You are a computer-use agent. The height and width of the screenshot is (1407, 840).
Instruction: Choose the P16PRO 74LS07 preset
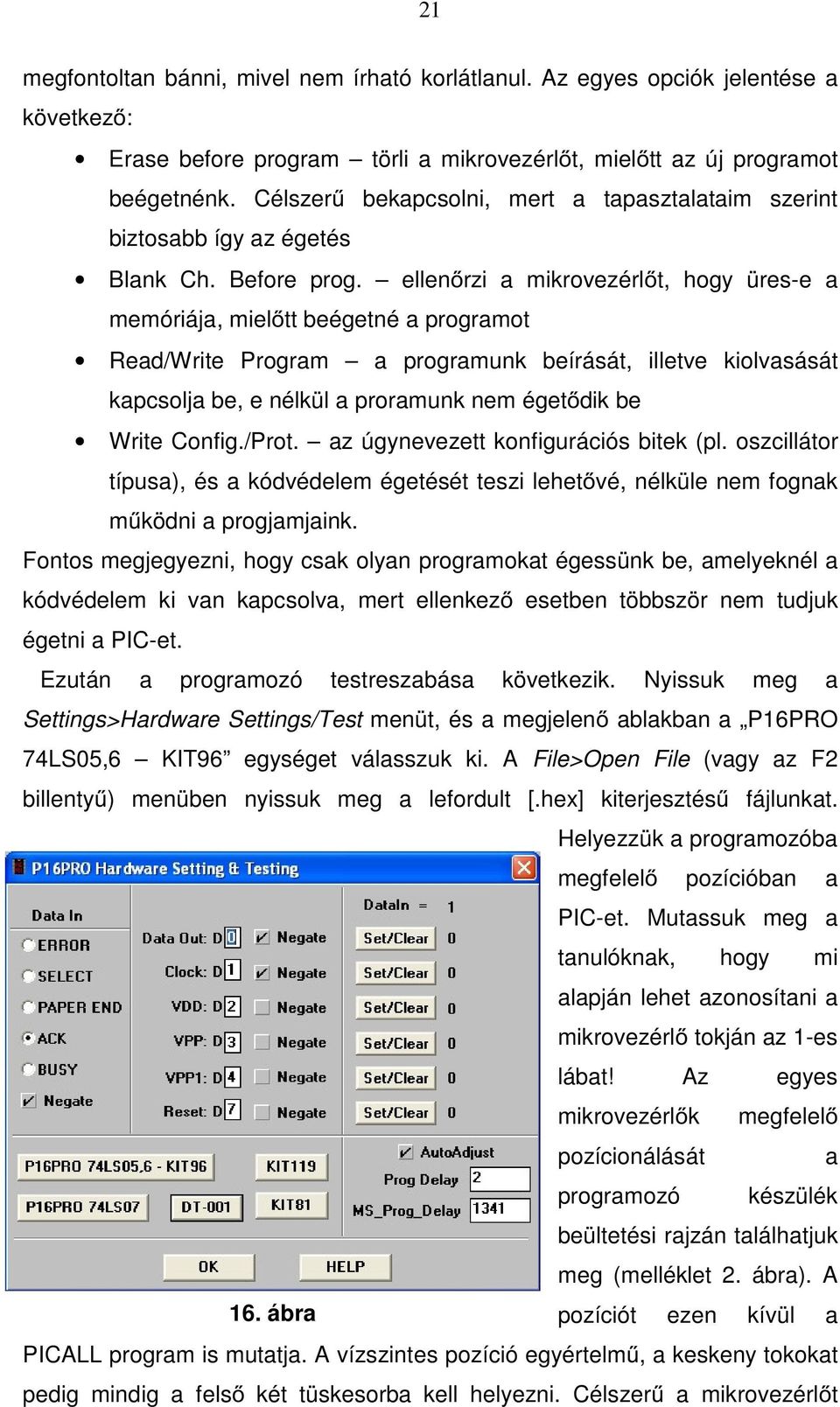[x=82, y=1207]
